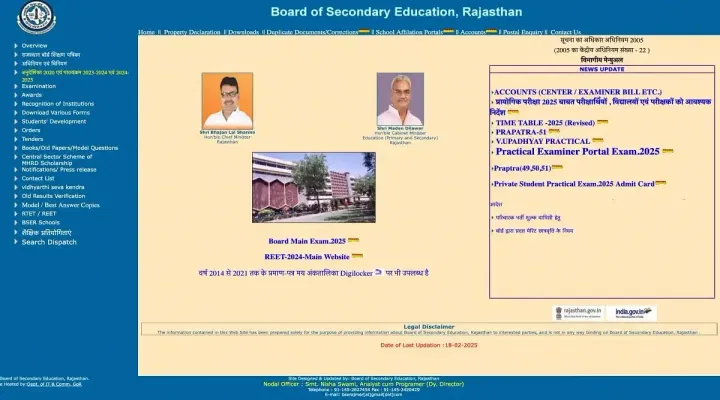Image resolution: width=720 pixels, height=400 pixels.
Task: Click the board building photograph
Action: pyautogui.click(x=314, y=187)
